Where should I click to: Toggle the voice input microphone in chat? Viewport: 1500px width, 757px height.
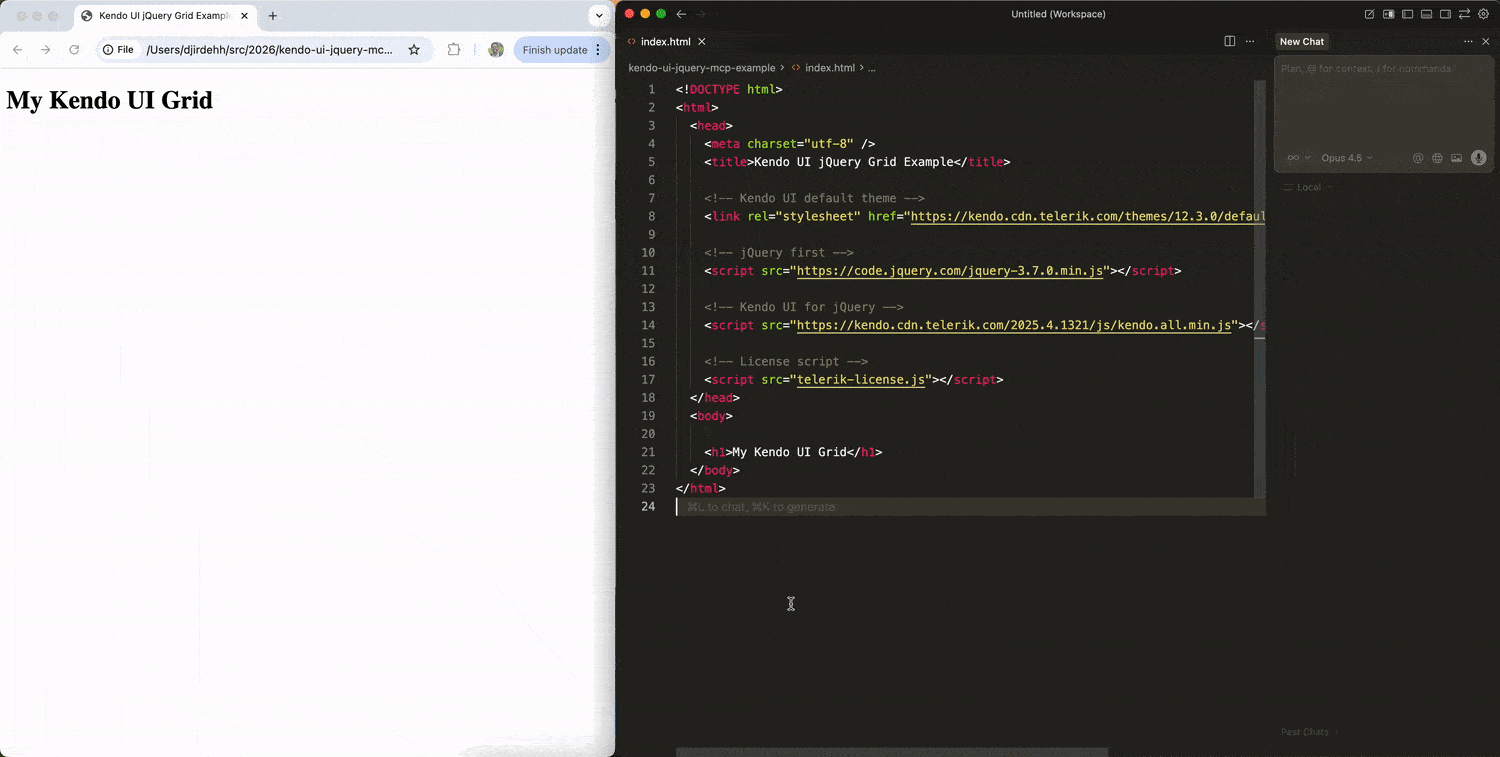1479,157
